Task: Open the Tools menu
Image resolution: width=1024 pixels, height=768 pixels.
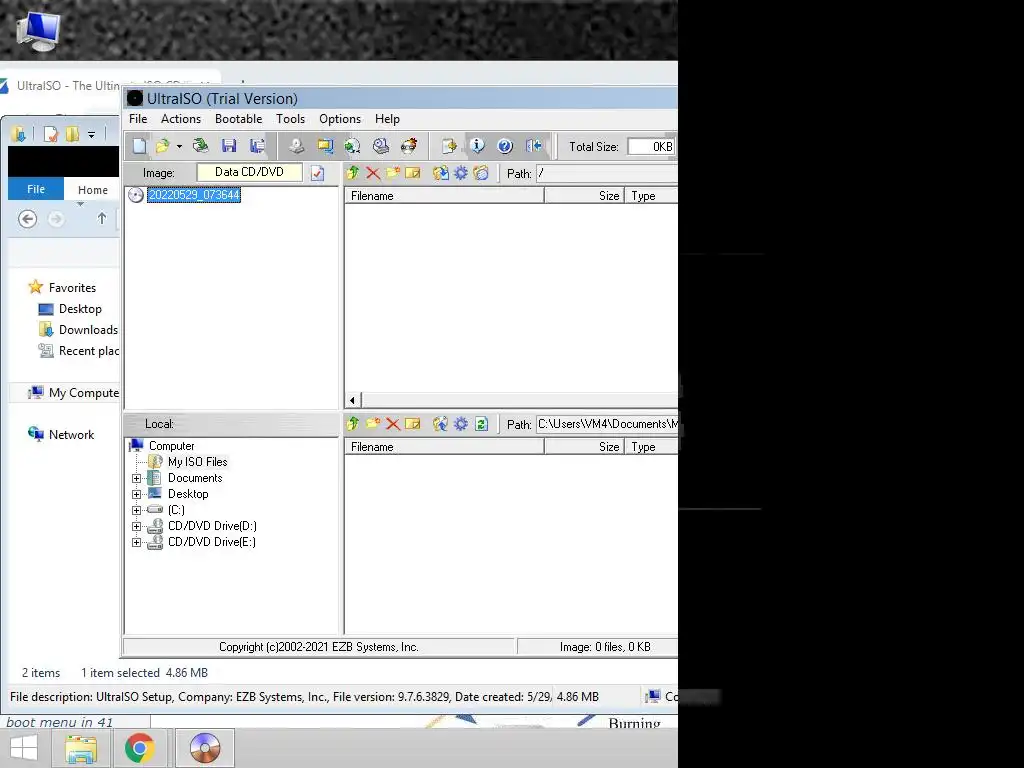Action: coord(290,119)
